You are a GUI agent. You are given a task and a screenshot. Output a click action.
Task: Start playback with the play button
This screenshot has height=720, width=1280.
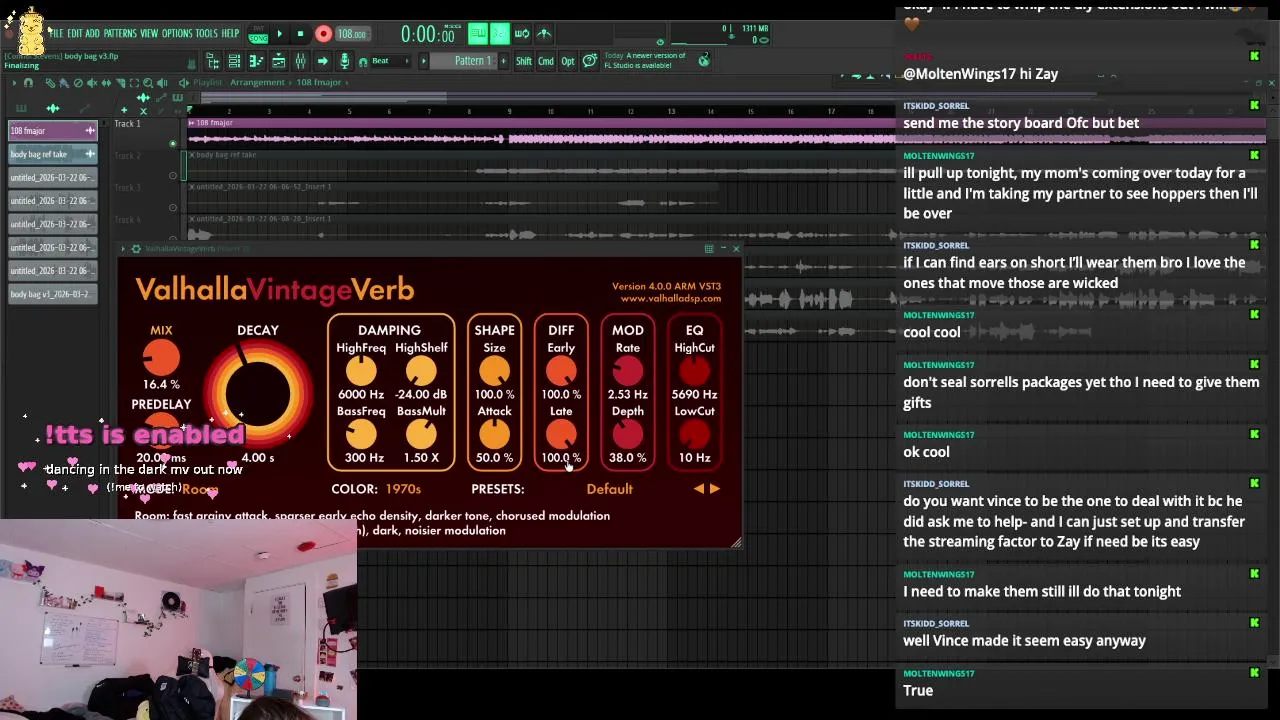[280, 34]
